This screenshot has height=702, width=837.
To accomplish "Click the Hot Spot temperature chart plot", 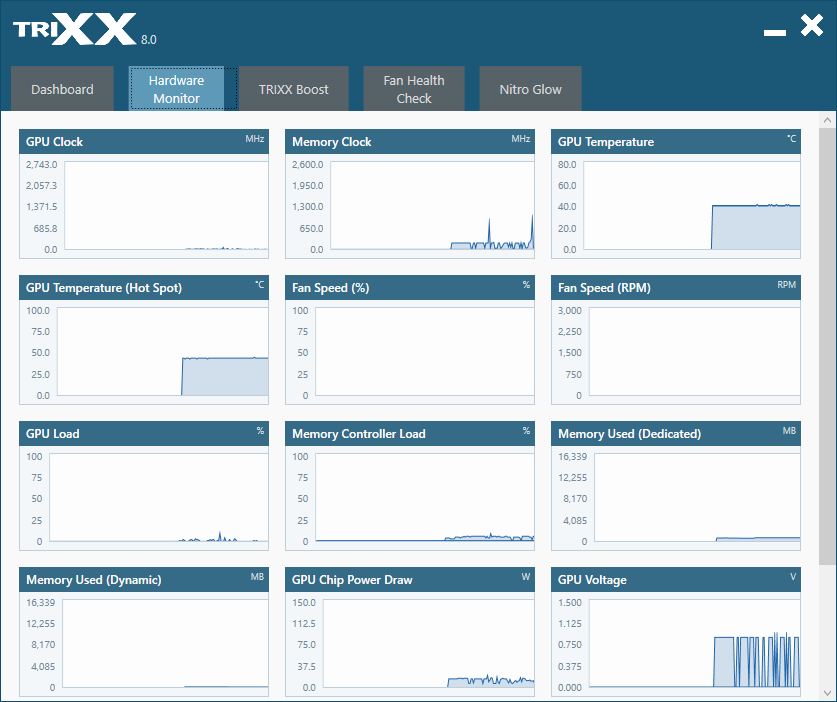I will 163,352.
